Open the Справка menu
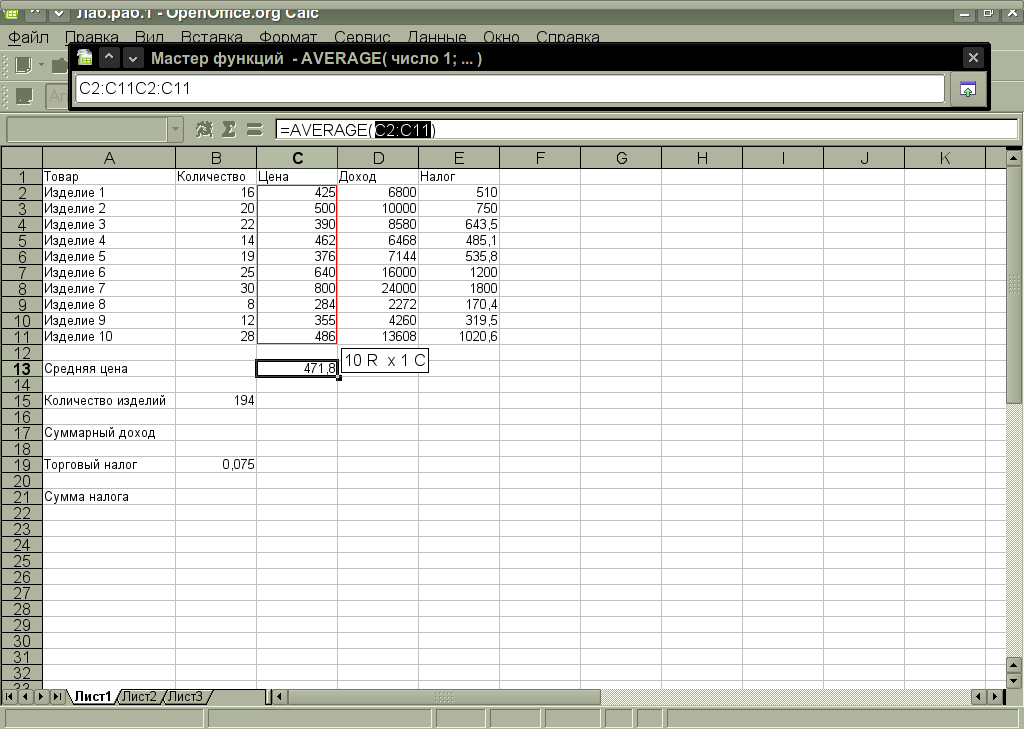 pos(567,38)
